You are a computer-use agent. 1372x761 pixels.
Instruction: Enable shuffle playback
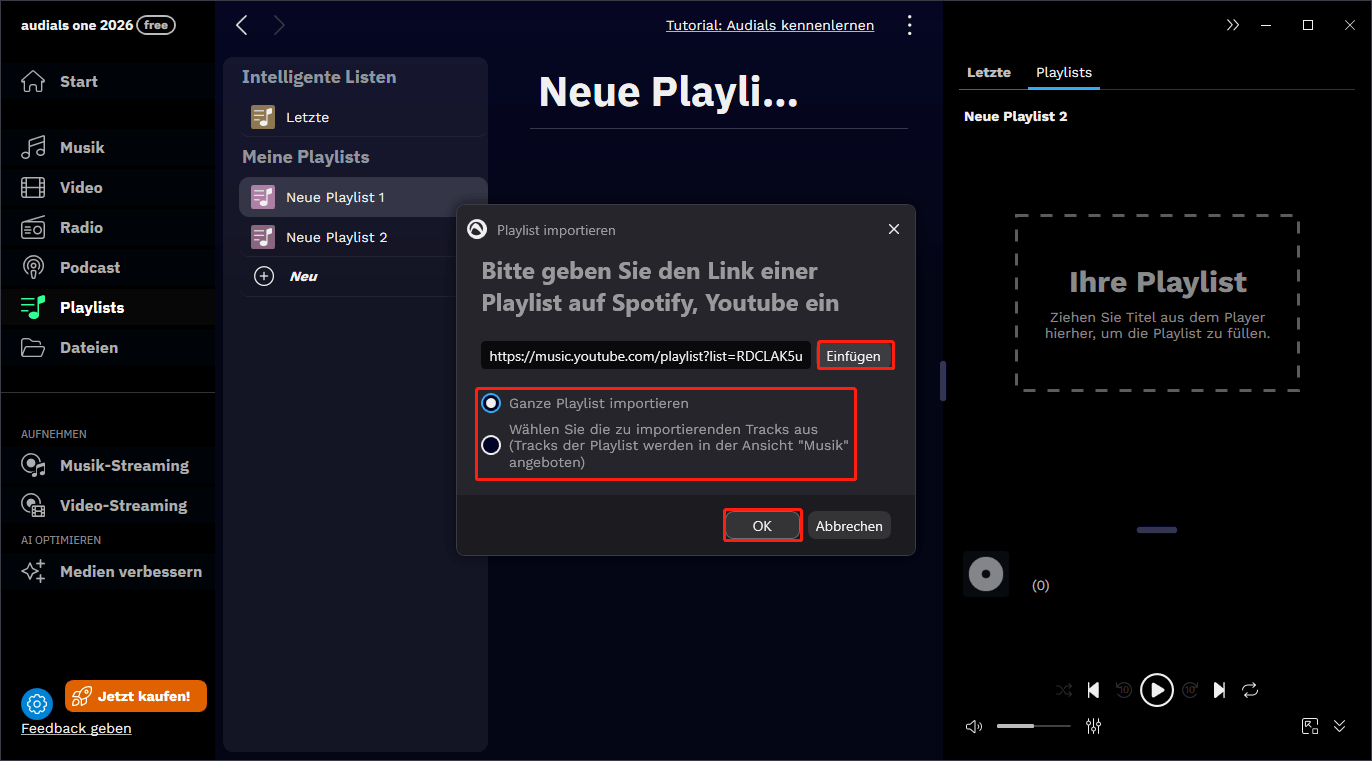point(1063,690)
